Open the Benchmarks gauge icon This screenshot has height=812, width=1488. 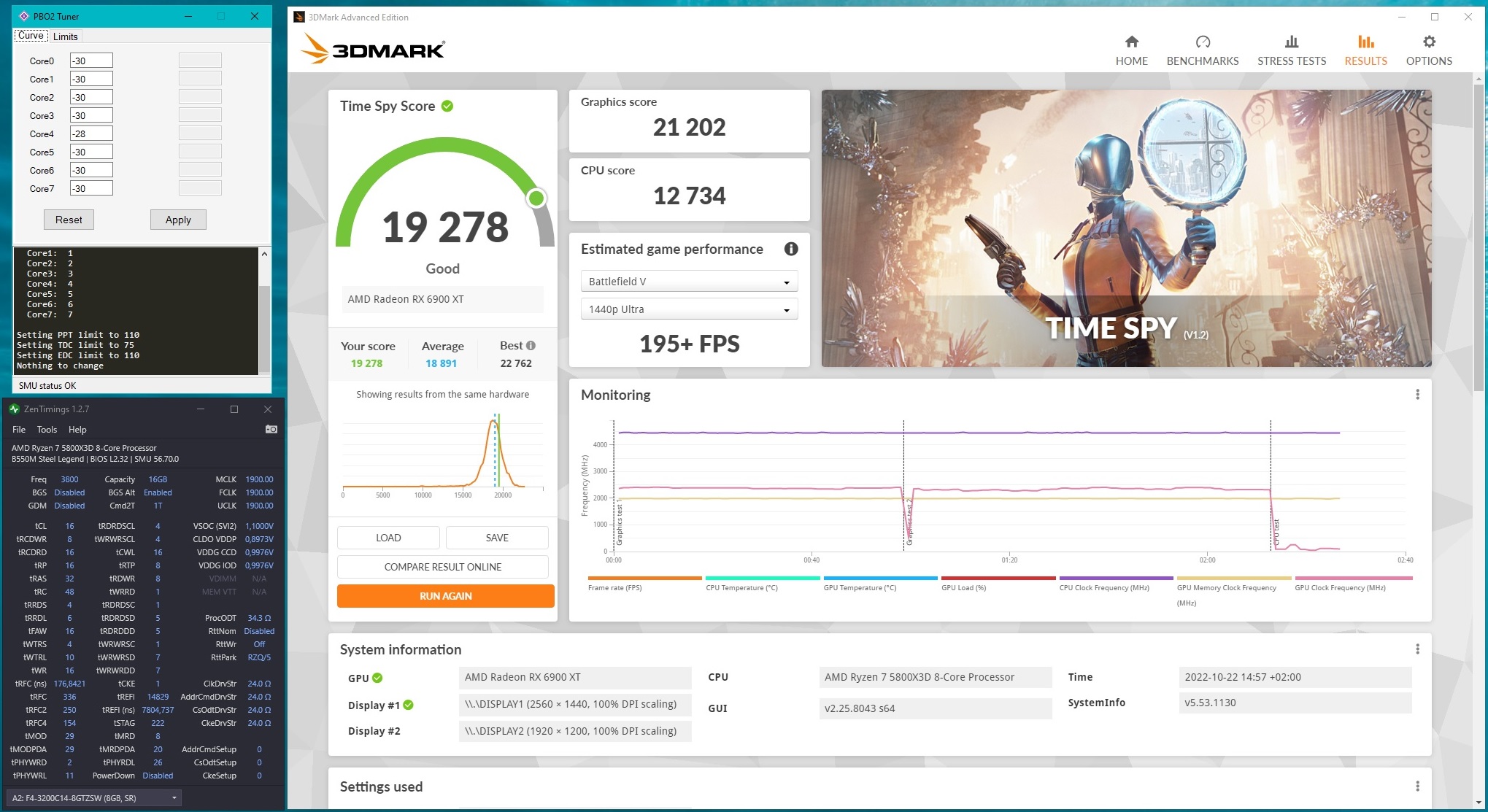coord(1202,42)
